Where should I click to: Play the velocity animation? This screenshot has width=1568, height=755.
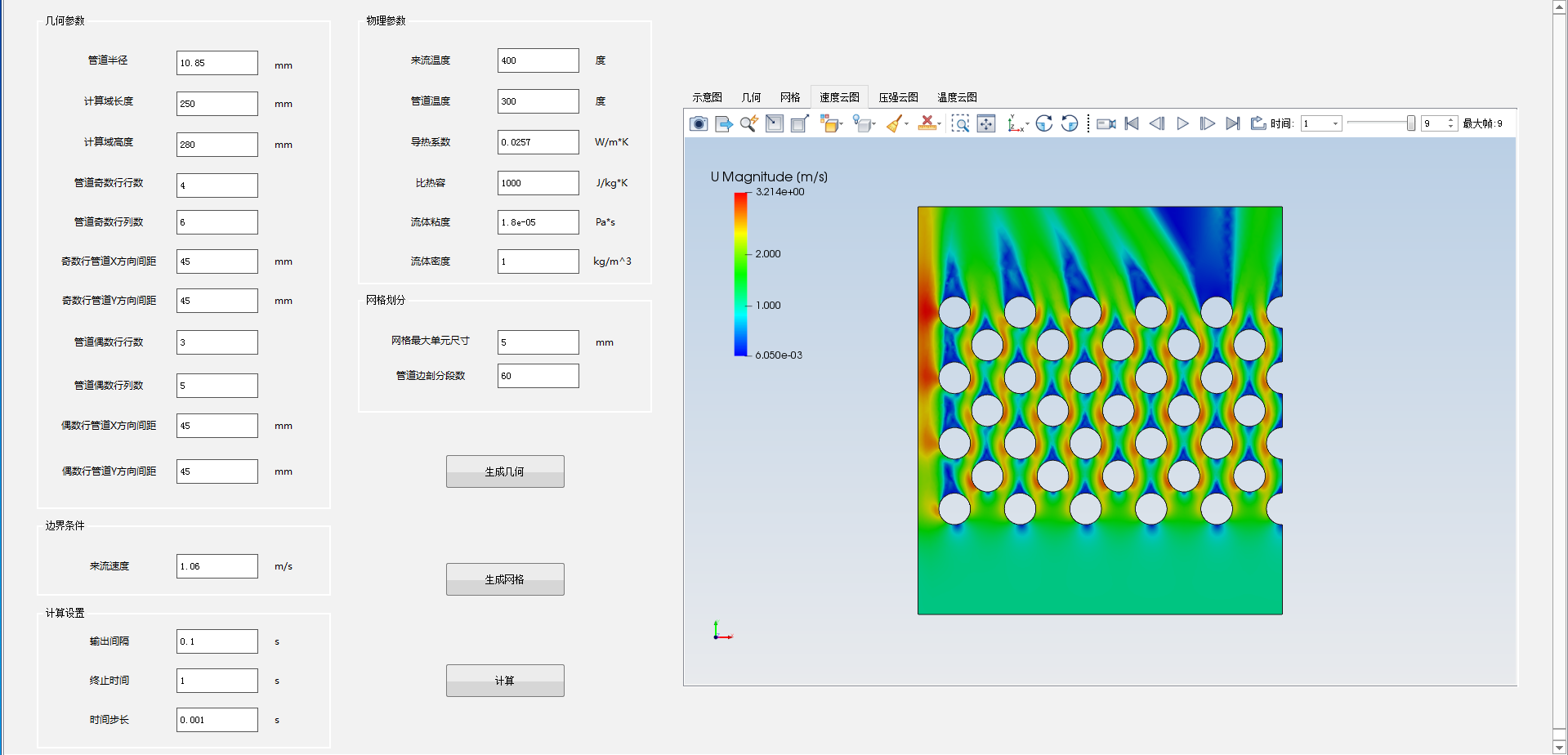(x=1182, y=123)
